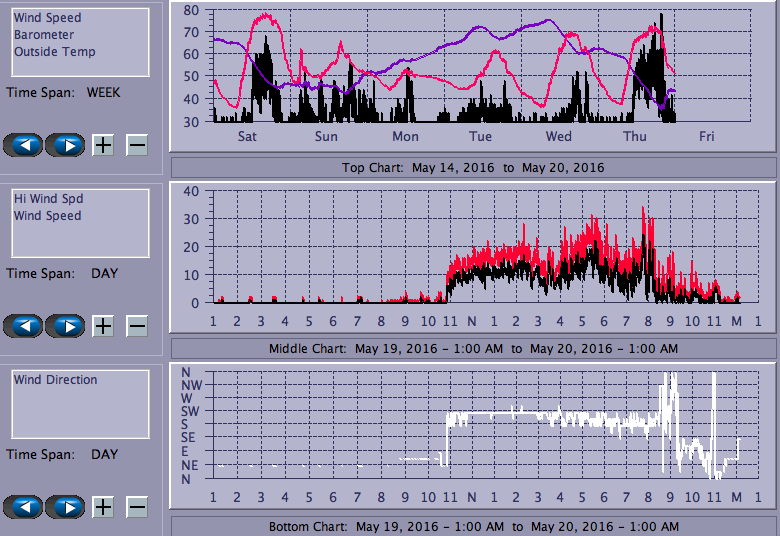780x536 pixels.
Task: Click the Bottom Chart date range bar
Action: tap(473, 526)
